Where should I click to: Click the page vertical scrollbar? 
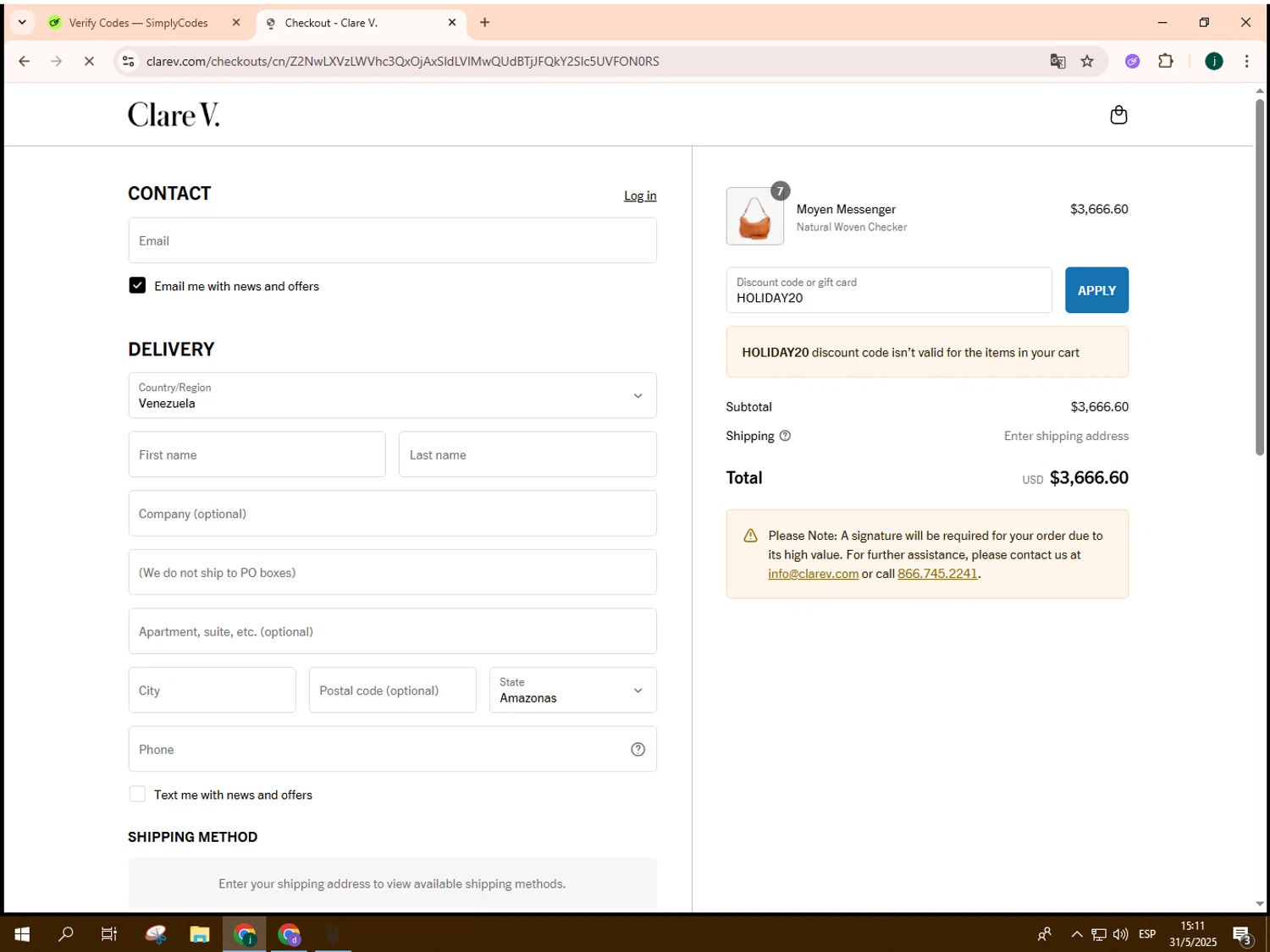pyautogui.click(x=1260, y=278)
